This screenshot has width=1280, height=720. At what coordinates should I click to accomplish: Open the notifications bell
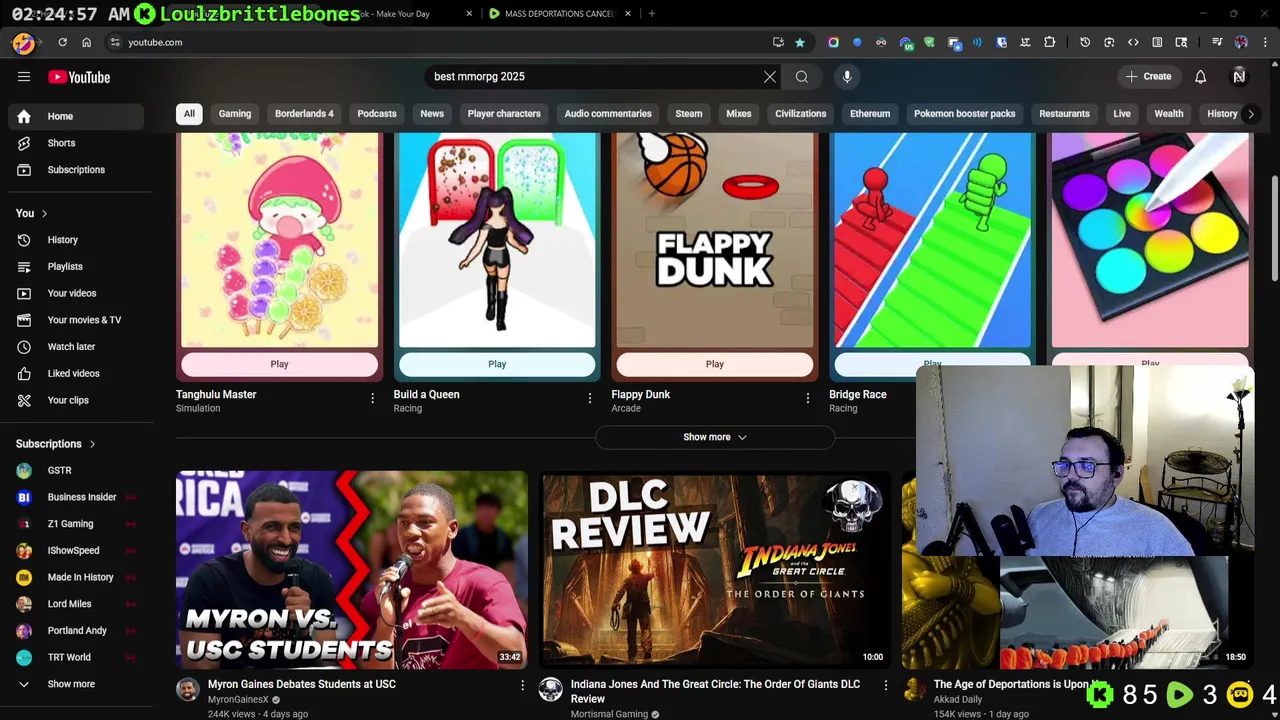(x=1200, y=77)
